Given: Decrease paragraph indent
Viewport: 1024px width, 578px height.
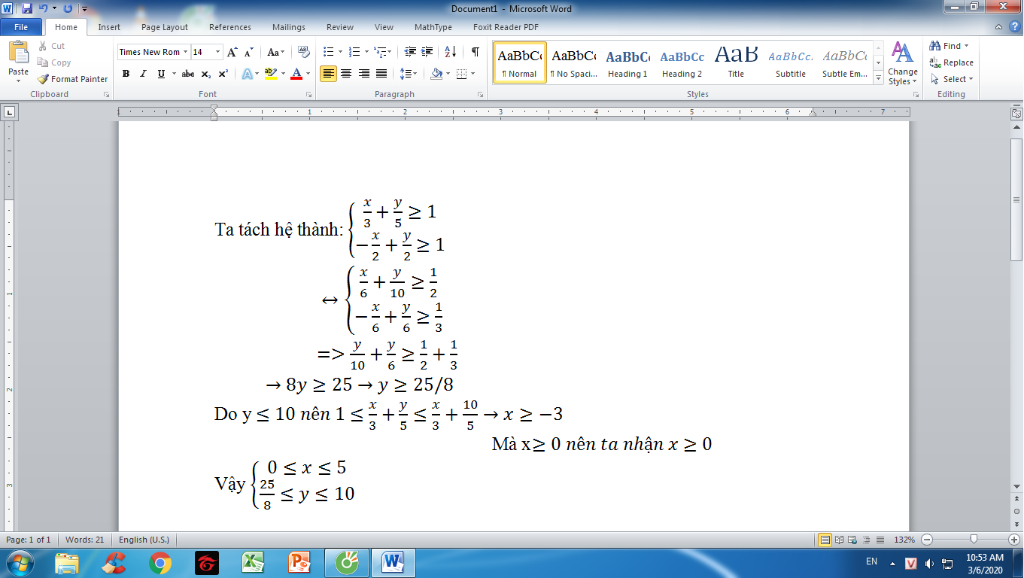Looking at the screenshot, I should (x=410, y=52).
